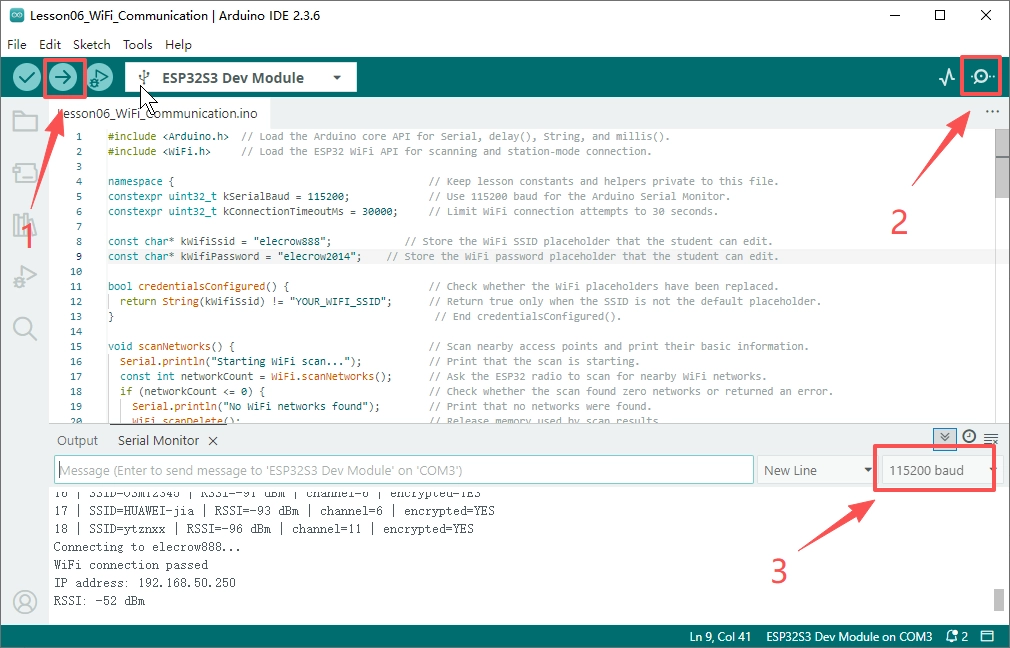Image resolution: width=1010 pixels, height=648 pixels.
Task: Open the Tools menu
Action: pyautogui.click(x=138, y=44)
